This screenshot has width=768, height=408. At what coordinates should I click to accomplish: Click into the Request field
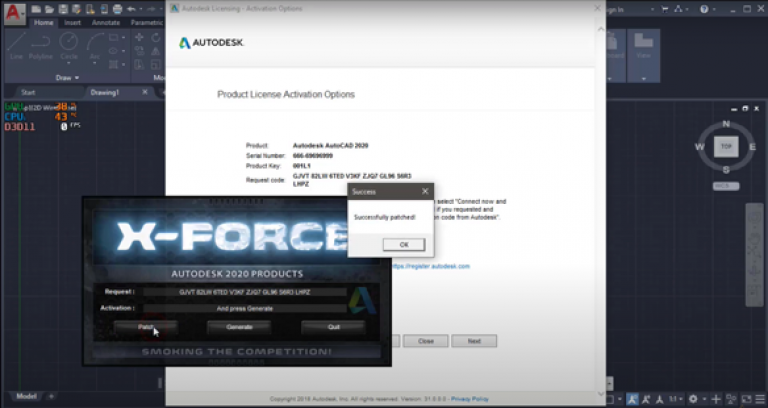click(244, 292)
